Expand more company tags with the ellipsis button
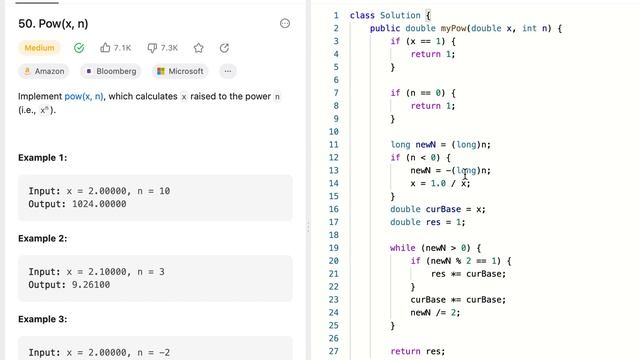Screen dimensions: 640x360 click(x=228, y=71)
